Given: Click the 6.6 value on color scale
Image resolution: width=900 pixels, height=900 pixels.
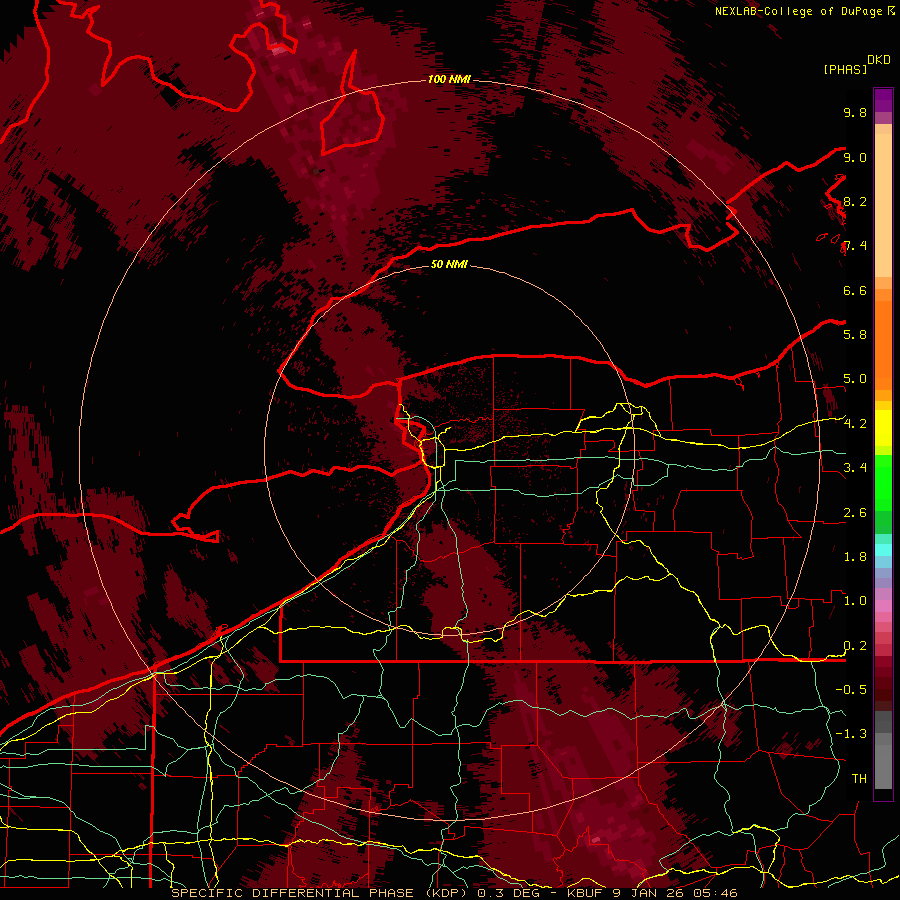Looking at the screenshot, I should 855,290.
